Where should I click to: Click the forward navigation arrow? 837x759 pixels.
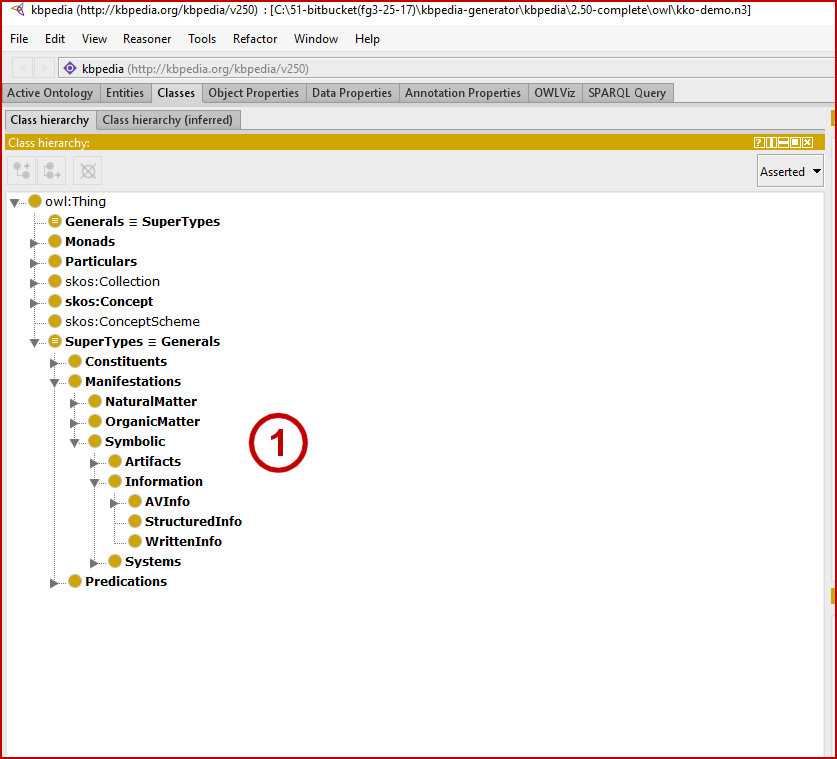[44, 68]
